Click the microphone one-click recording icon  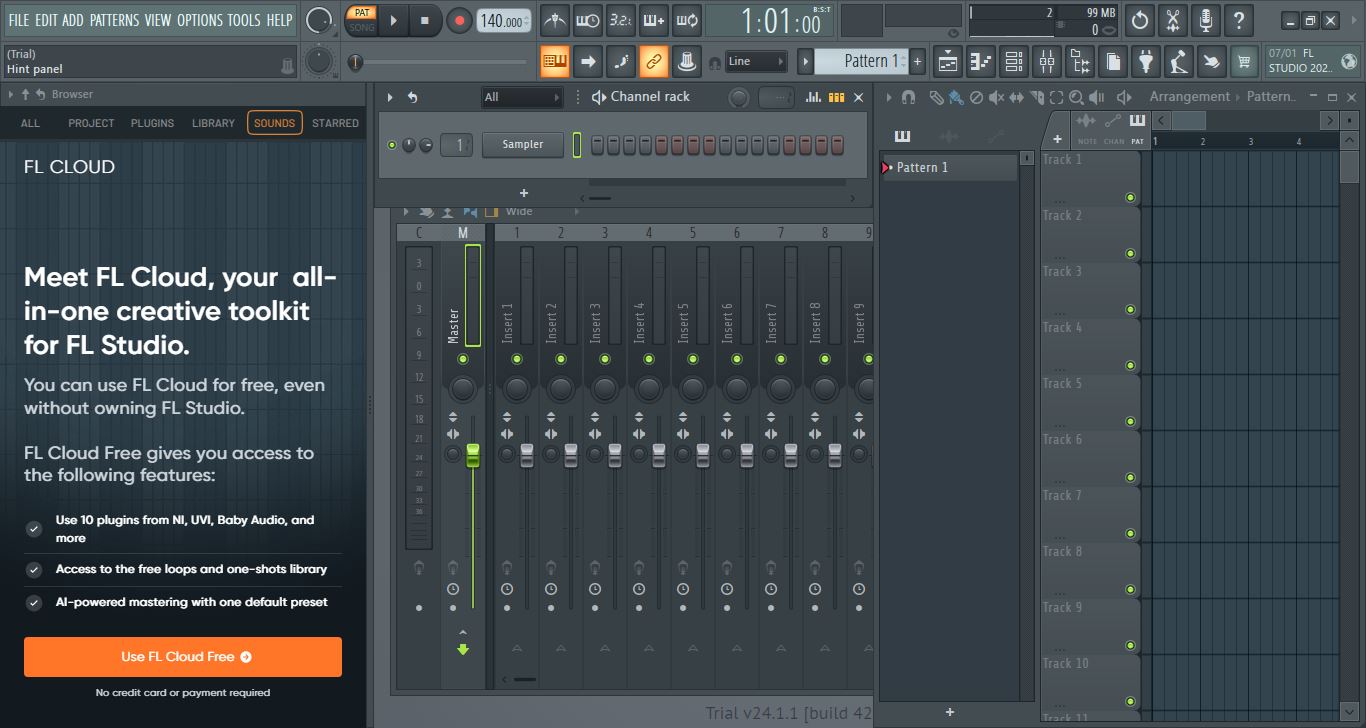(x=1206, y=20)
